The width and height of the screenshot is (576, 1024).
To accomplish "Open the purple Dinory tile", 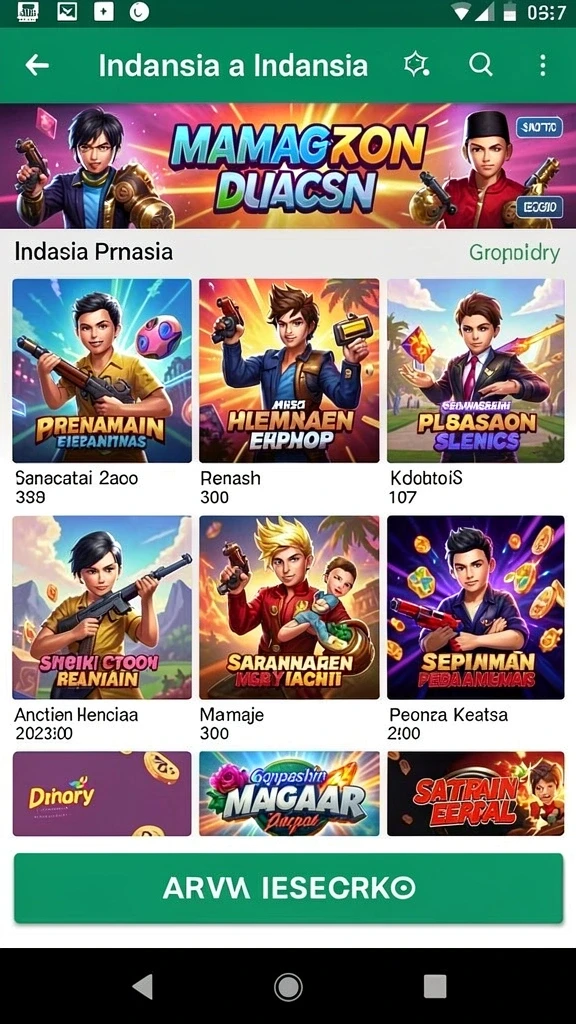I will [102, 793].
